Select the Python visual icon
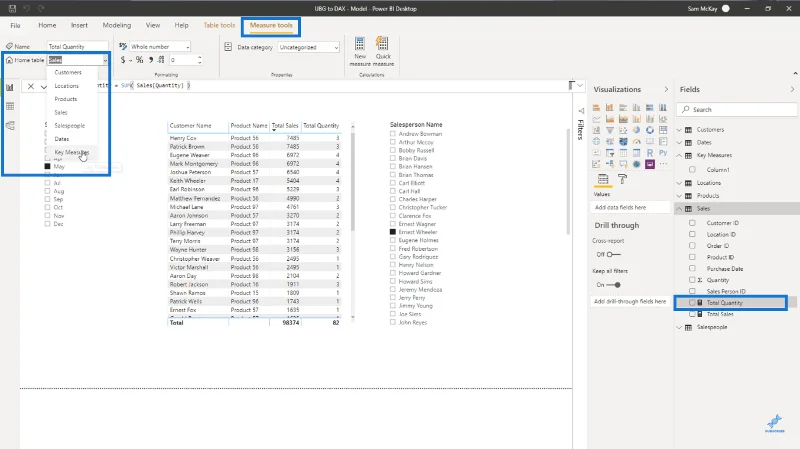The height and width of the screenshot is (449, 800). point(663,153)
